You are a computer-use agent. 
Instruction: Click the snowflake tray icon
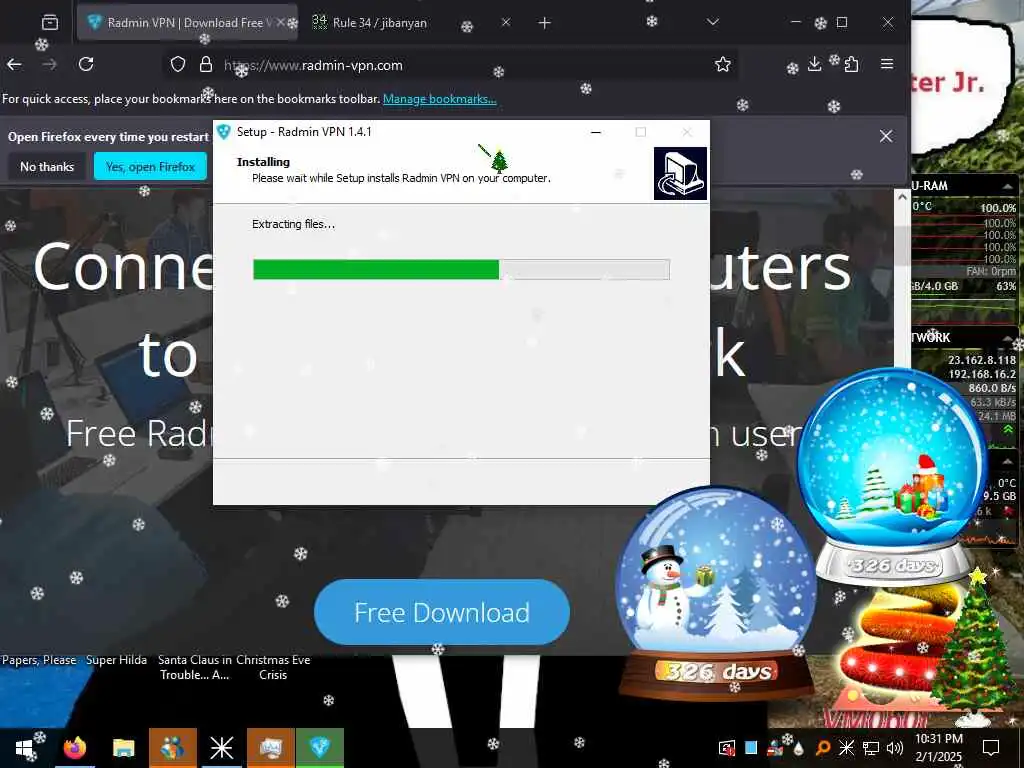[x=846, y=748]
